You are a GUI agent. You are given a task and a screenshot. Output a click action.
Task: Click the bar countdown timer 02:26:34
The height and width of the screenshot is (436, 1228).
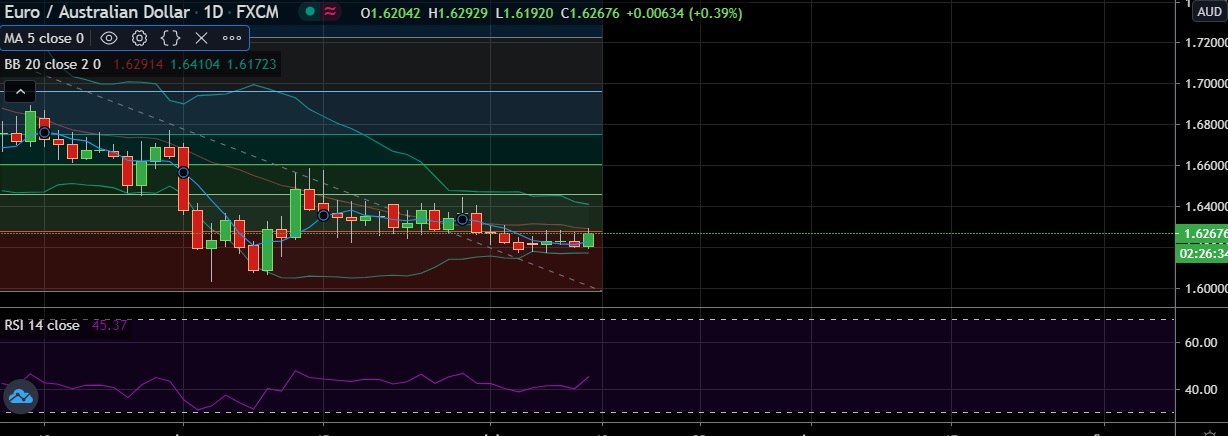coord(1203,254)
